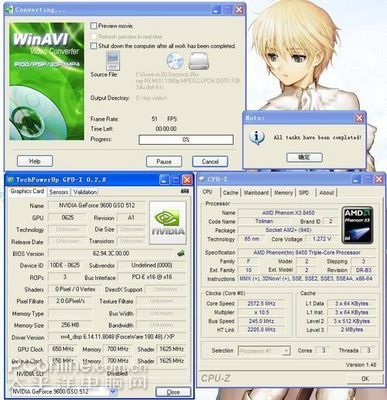387x400 pixels.
Task: Open the Memory tab in CPU-Z
Action: (x=283, y=193)
